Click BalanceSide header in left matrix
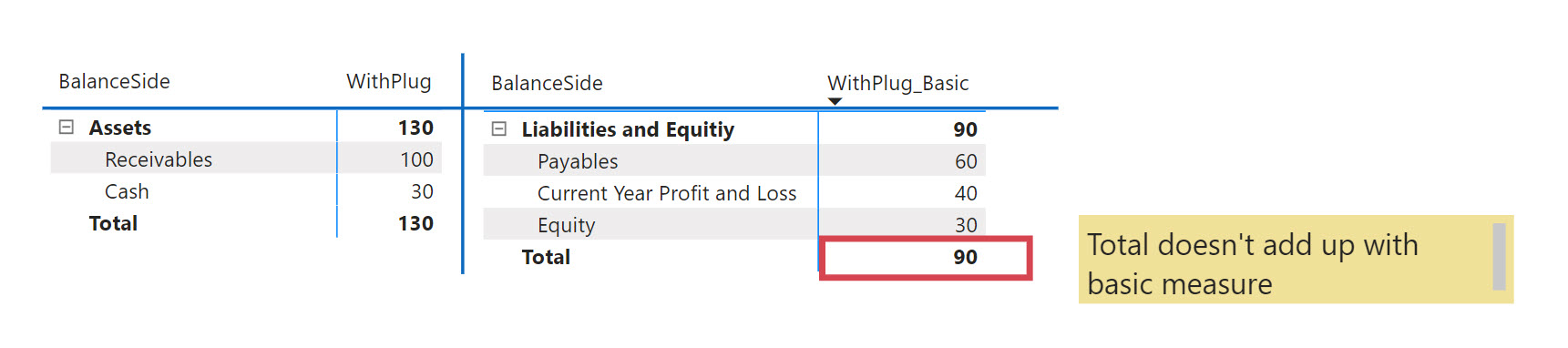1568x348 pixels. pos(115,81)
